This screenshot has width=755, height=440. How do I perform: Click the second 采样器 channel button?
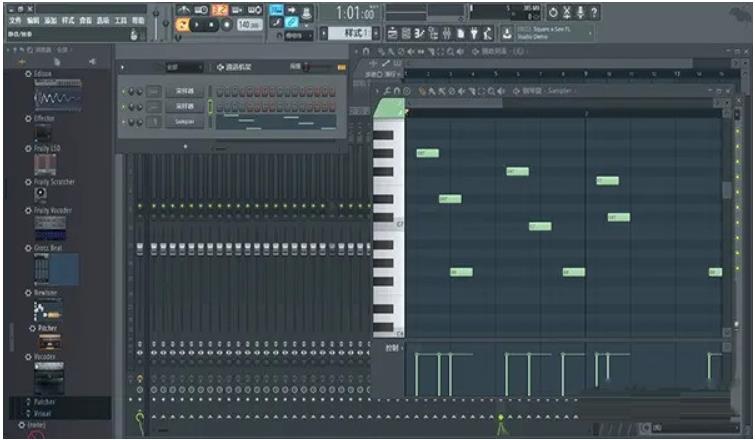184,106
